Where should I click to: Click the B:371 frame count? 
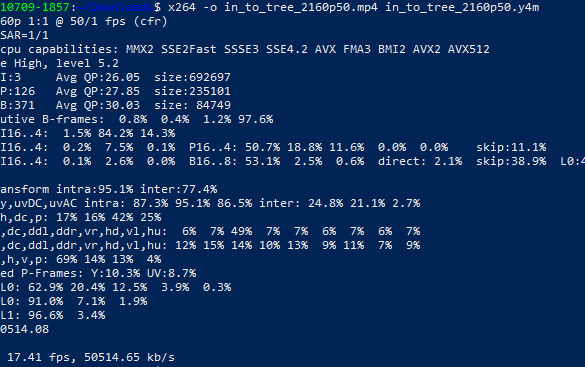point(17,105)
